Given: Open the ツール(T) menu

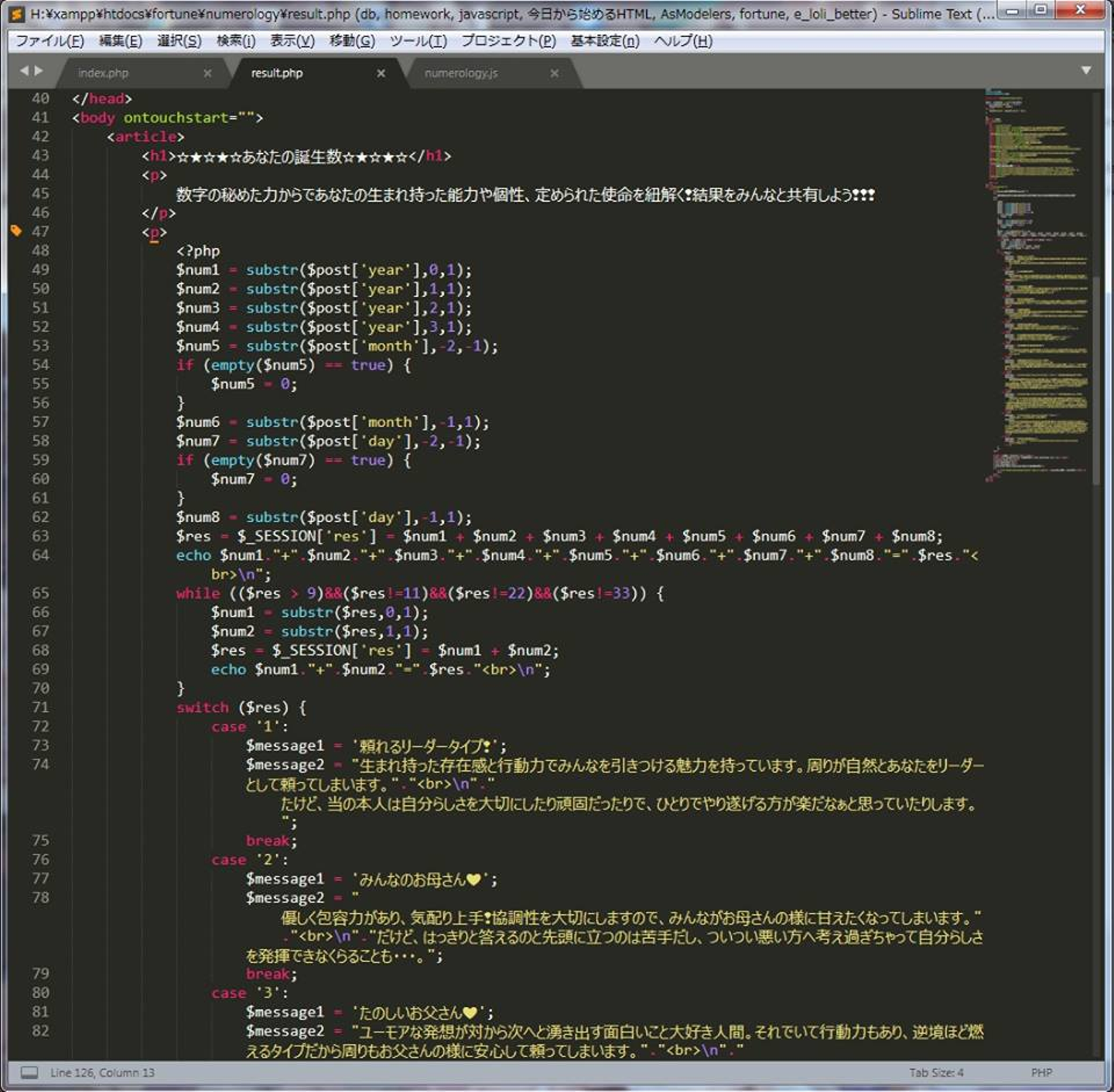Looking at the screenshot, I should [418, 41].
